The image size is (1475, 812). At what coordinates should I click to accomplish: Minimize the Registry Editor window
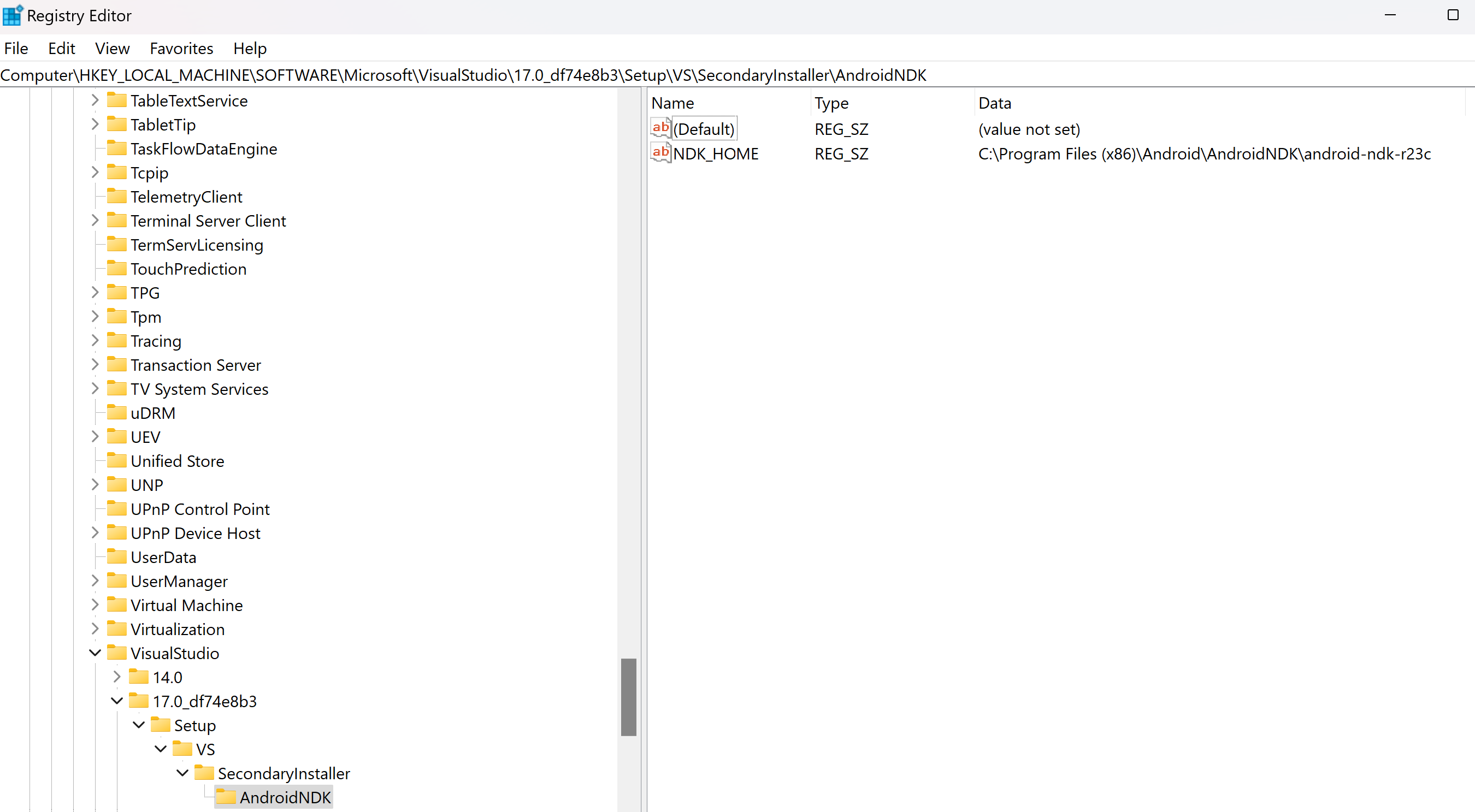coord(1390,15)
